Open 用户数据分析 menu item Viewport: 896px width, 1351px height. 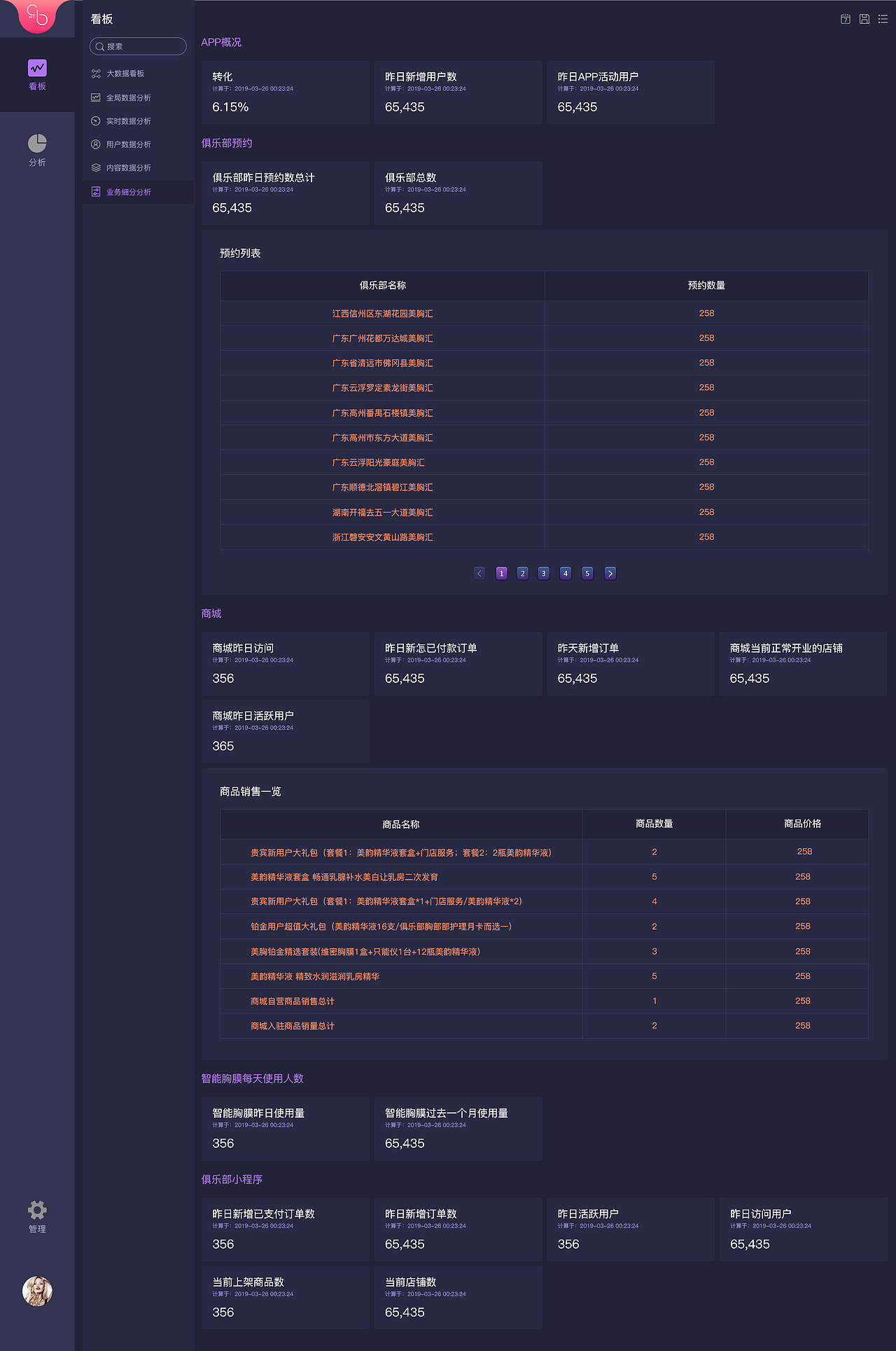[139, 144]
